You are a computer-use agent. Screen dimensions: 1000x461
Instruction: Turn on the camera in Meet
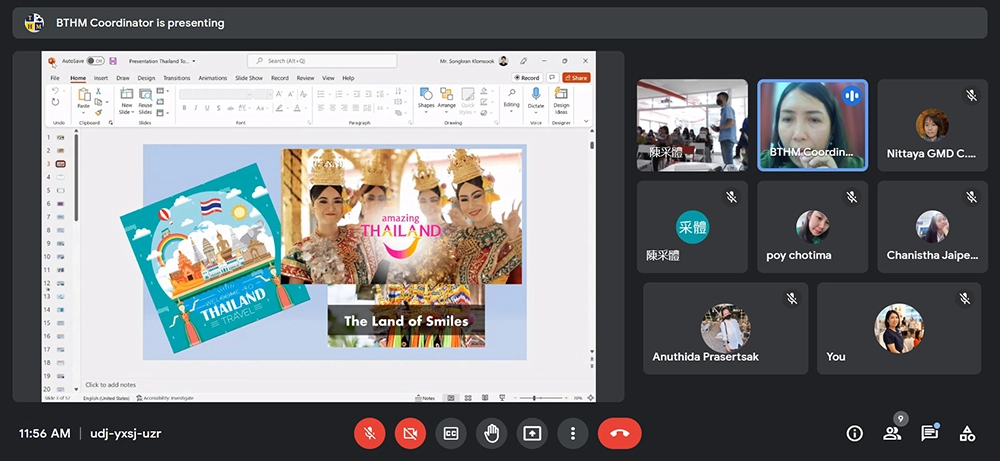pyautogui.click(x=410, y=434)
